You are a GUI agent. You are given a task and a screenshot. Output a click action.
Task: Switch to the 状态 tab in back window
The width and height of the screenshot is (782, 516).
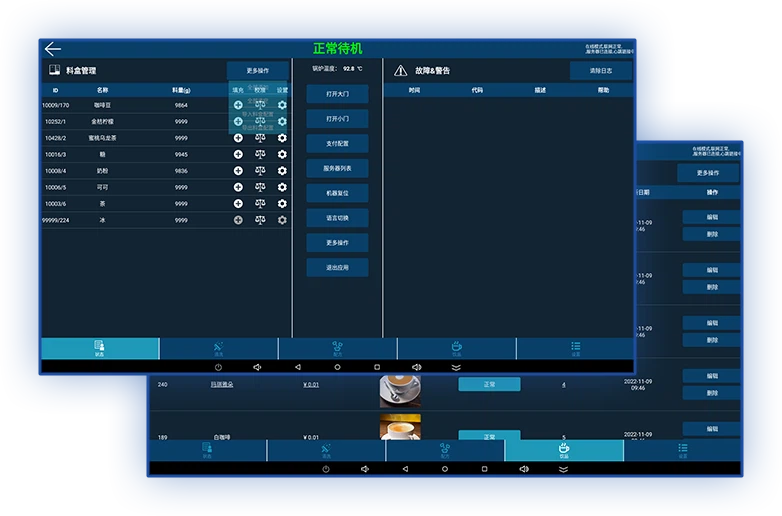point(207,450)
